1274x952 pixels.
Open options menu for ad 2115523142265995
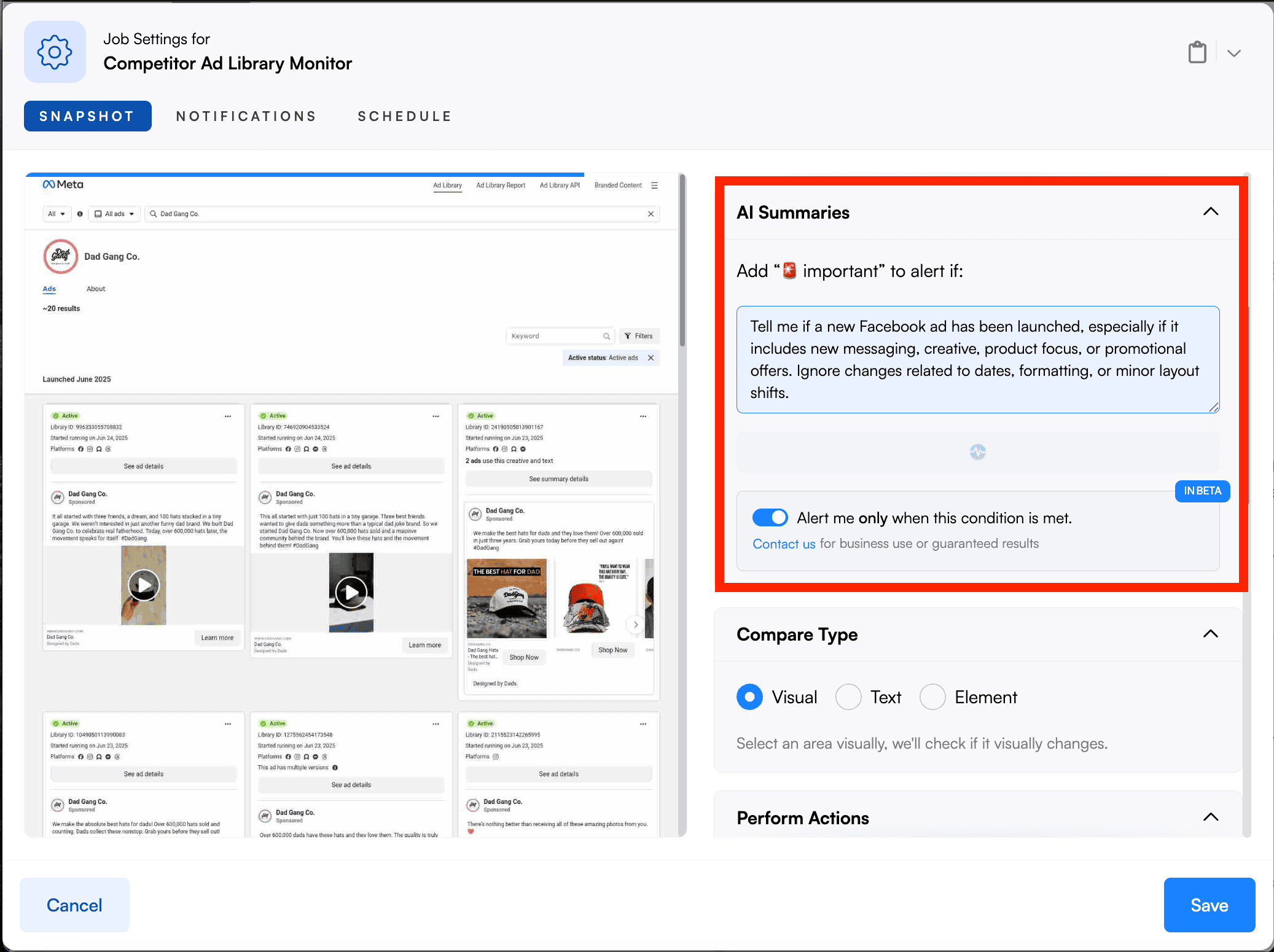643,724
